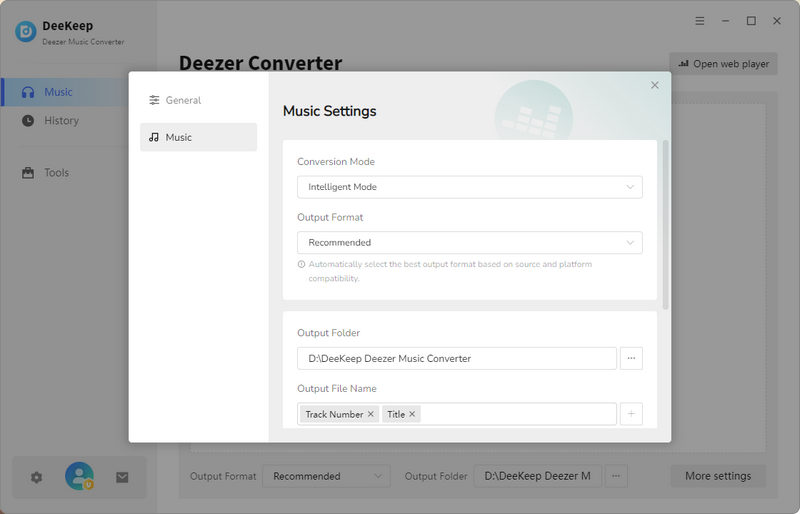Click the Track Number tag label
This screenshot has width=800, height=514.
334,414
